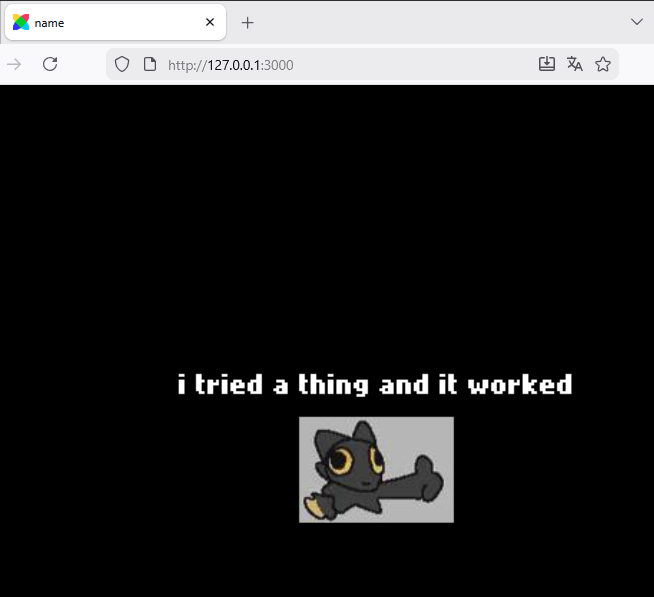Click the page info document icon
Image resolution: width=654 pixels, height=597 pixels.
[x=150, y=64]
